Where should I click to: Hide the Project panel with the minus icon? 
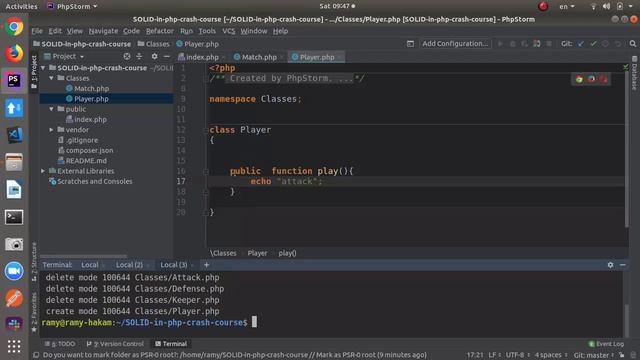167,56
